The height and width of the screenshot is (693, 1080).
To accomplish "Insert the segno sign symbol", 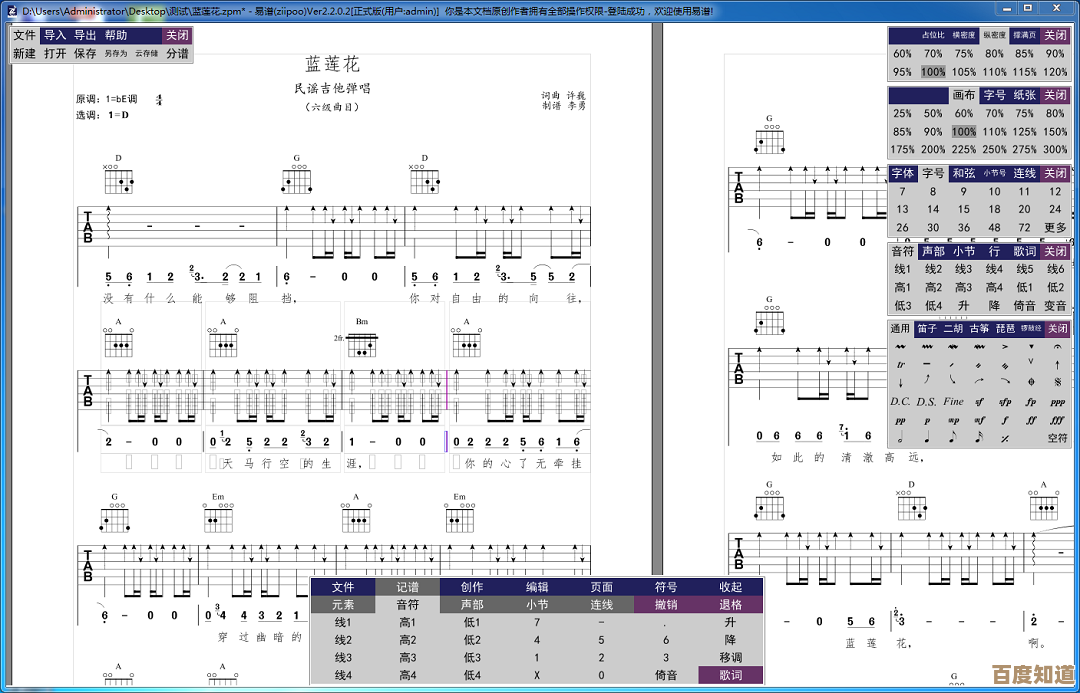I will (1057, 381).
